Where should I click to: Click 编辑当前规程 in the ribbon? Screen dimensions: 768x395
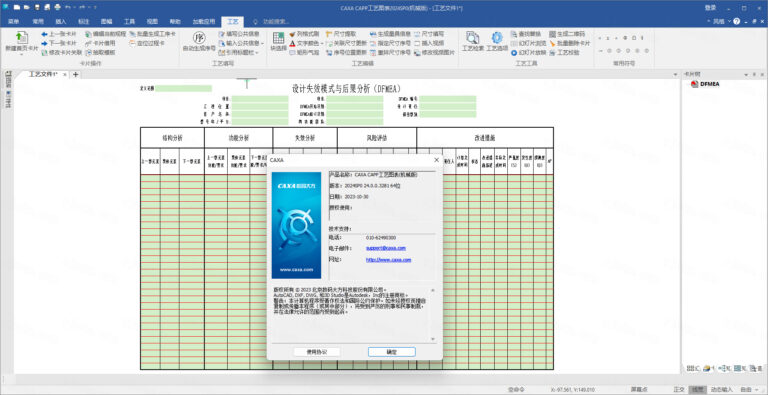105,34
